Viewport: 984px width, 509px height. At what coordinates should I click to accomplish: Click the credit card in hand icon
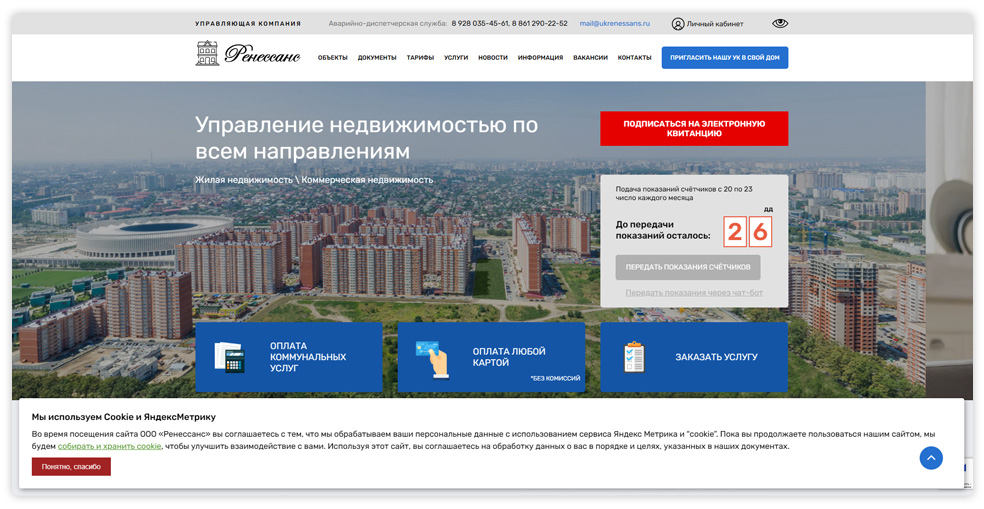[x=432, y=357]
